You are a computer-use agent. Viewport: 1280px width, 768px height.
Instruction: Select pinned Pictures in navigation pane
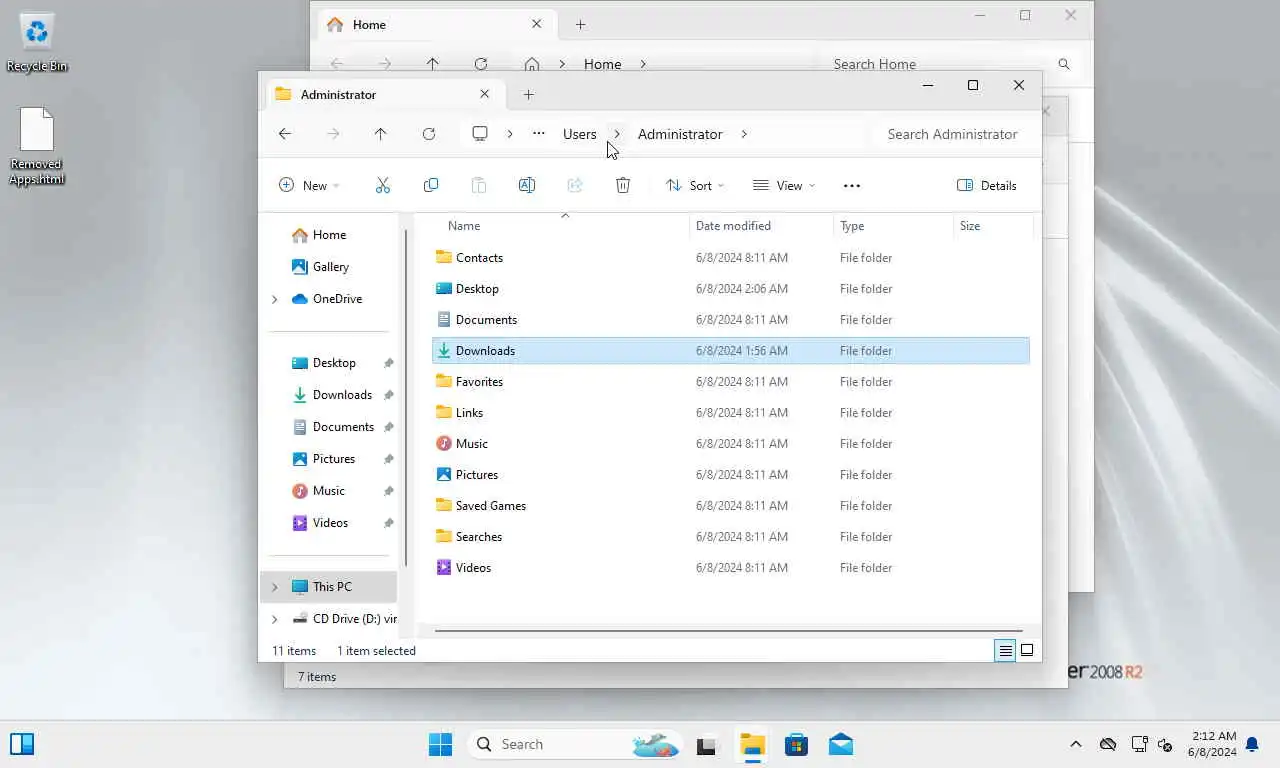329,459
